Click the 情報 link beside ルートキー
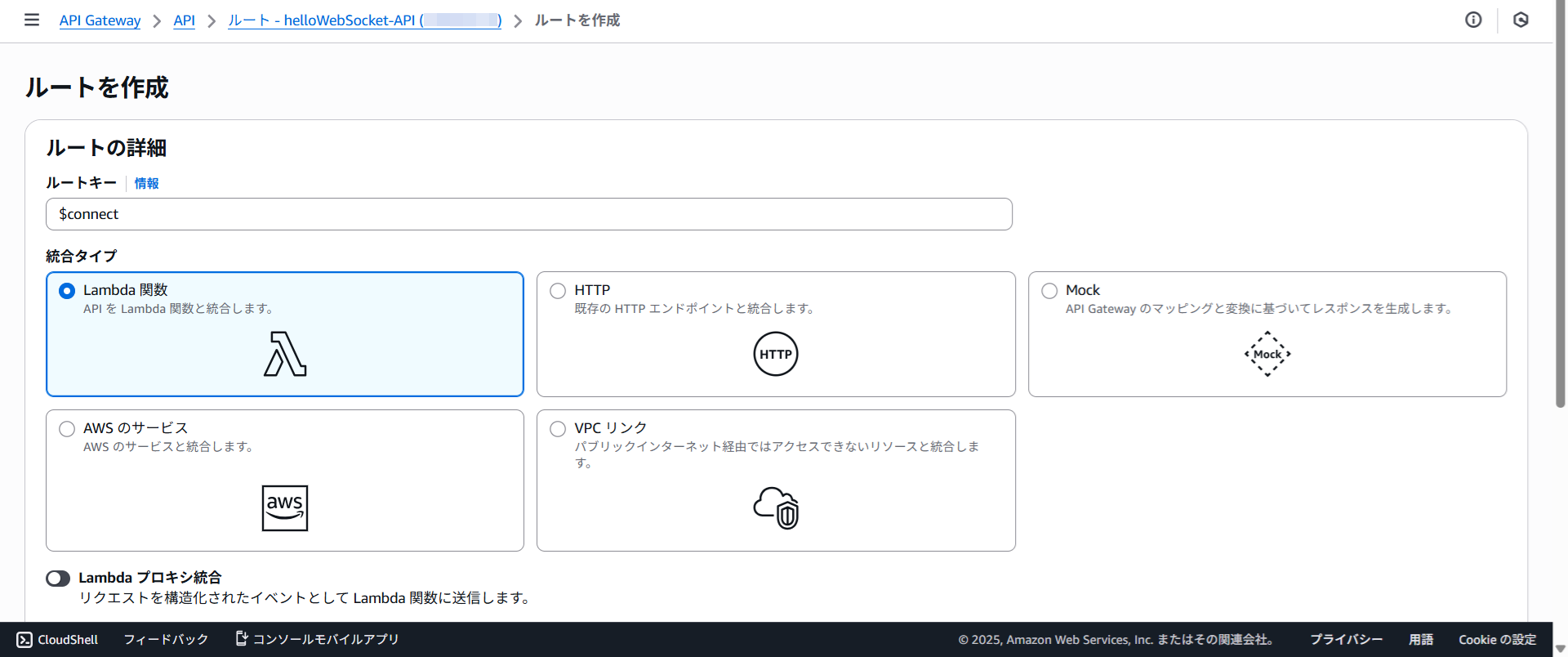Image resolution: width=1568 pixels, height=657 pixels. (x=146, y=184)
